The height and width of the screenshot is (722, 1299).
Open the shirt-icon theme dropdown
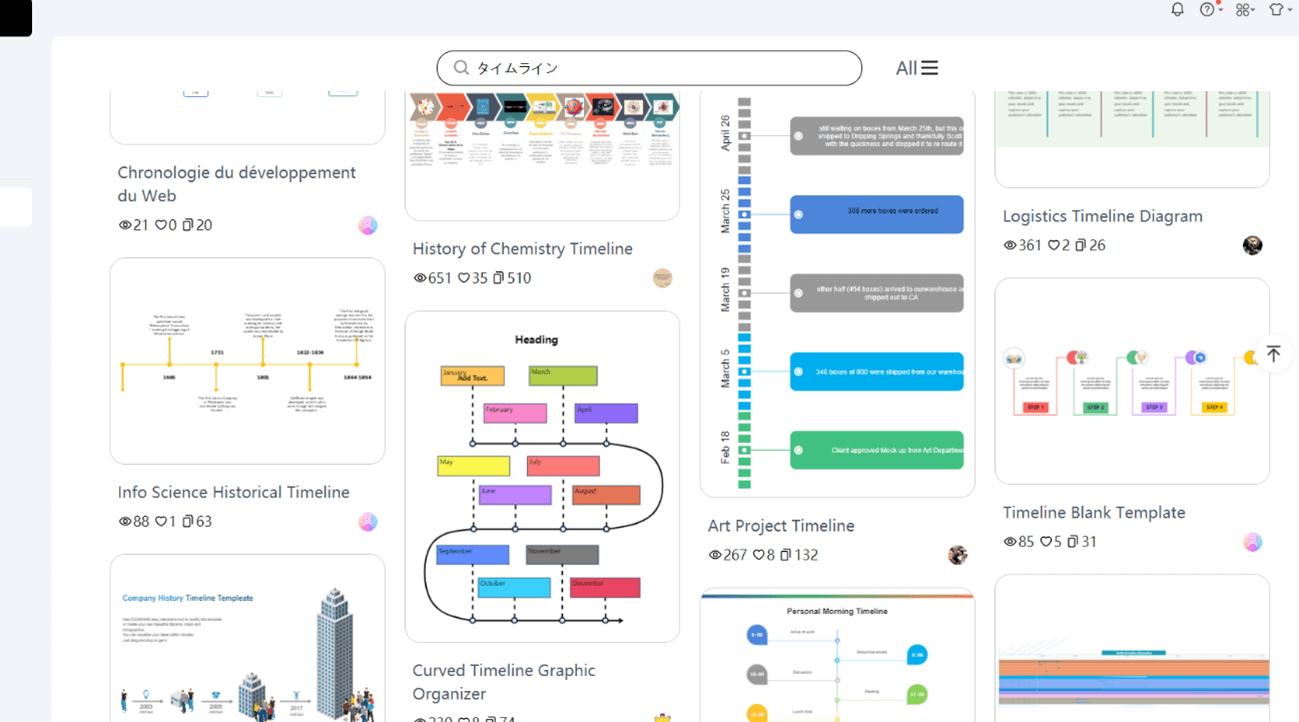point(1277,9)
